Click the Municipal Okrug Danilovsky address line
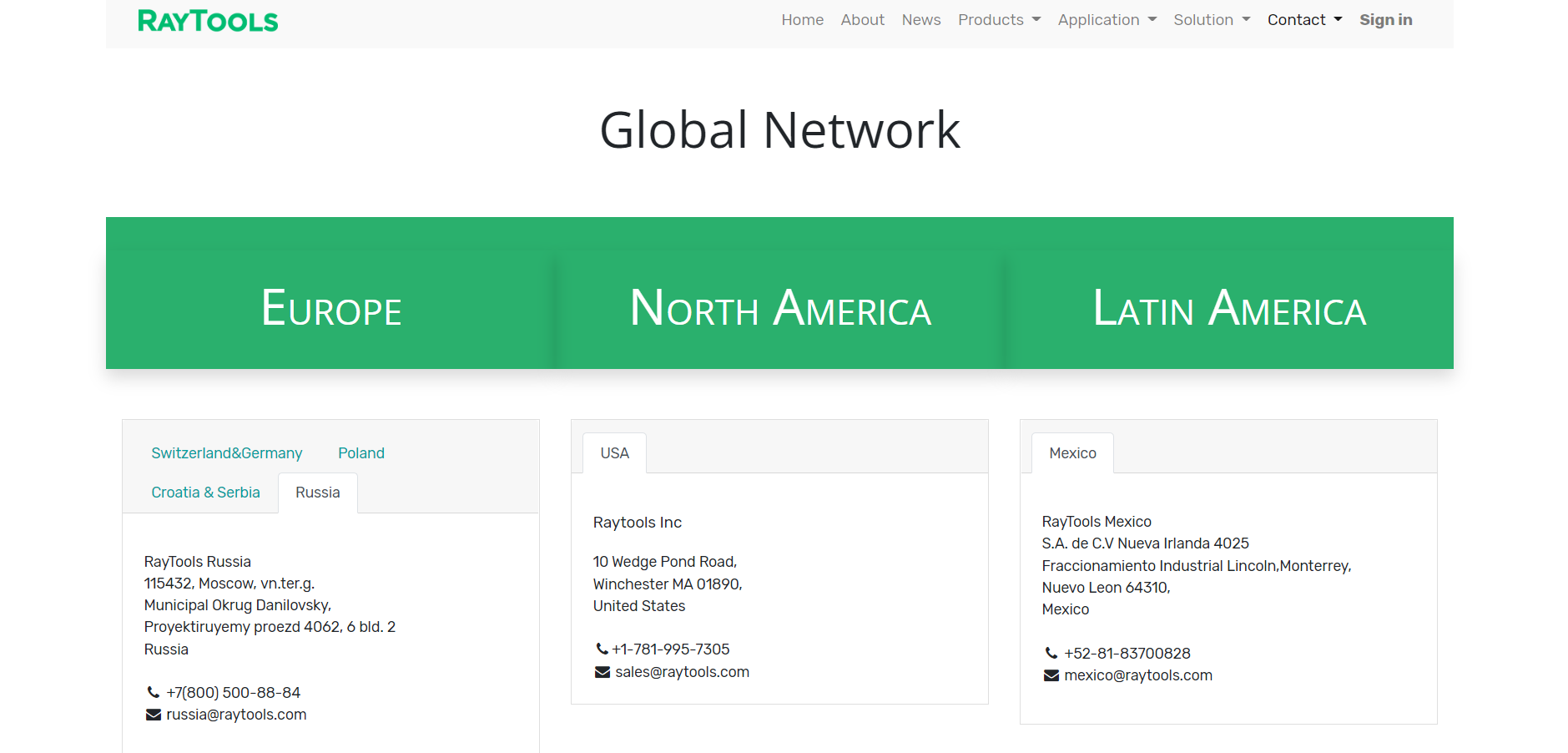The width and height of the screenshot is (1568, 753). click(238, 605)
